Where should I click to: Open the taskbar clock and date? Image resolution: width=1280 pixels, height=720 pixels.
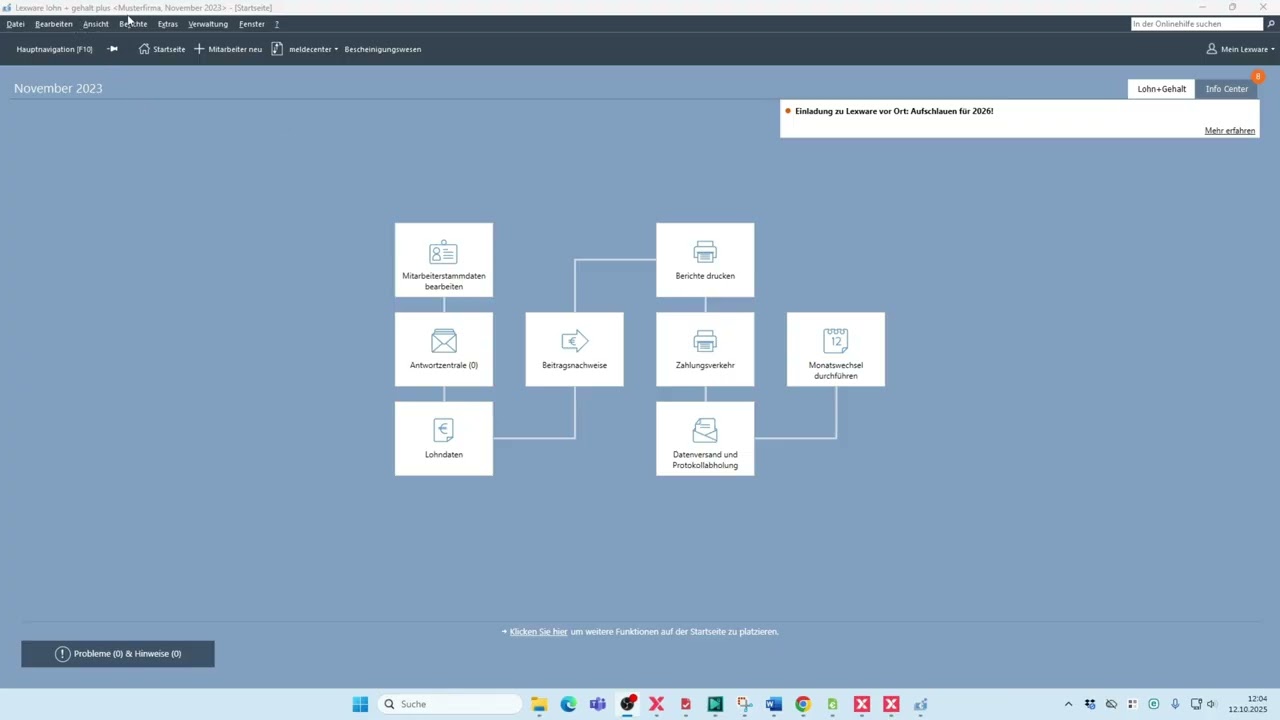coord(1249,704)
